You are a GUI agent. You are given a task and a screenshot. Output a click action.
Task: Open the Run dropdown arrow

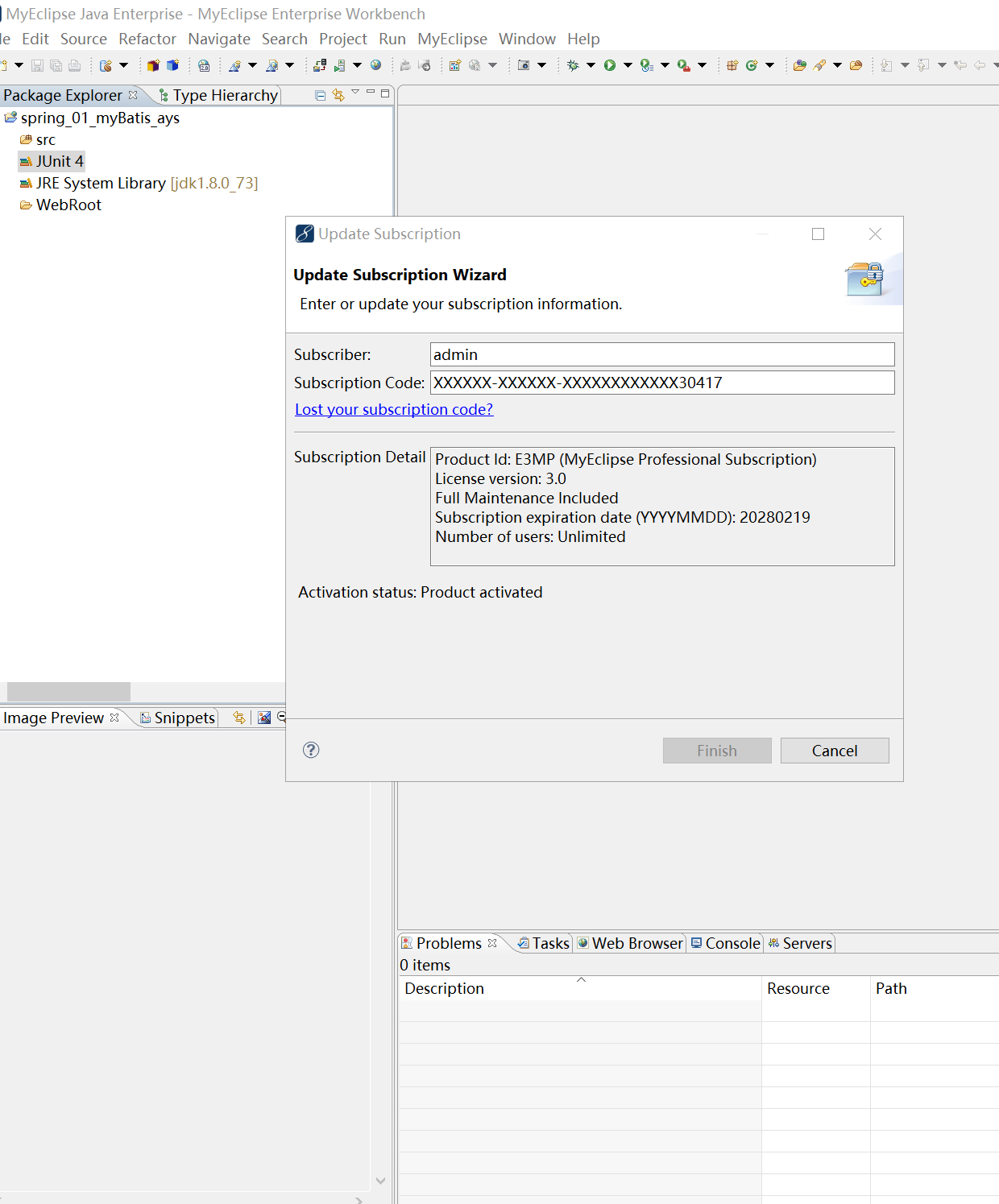coord(628,65)
